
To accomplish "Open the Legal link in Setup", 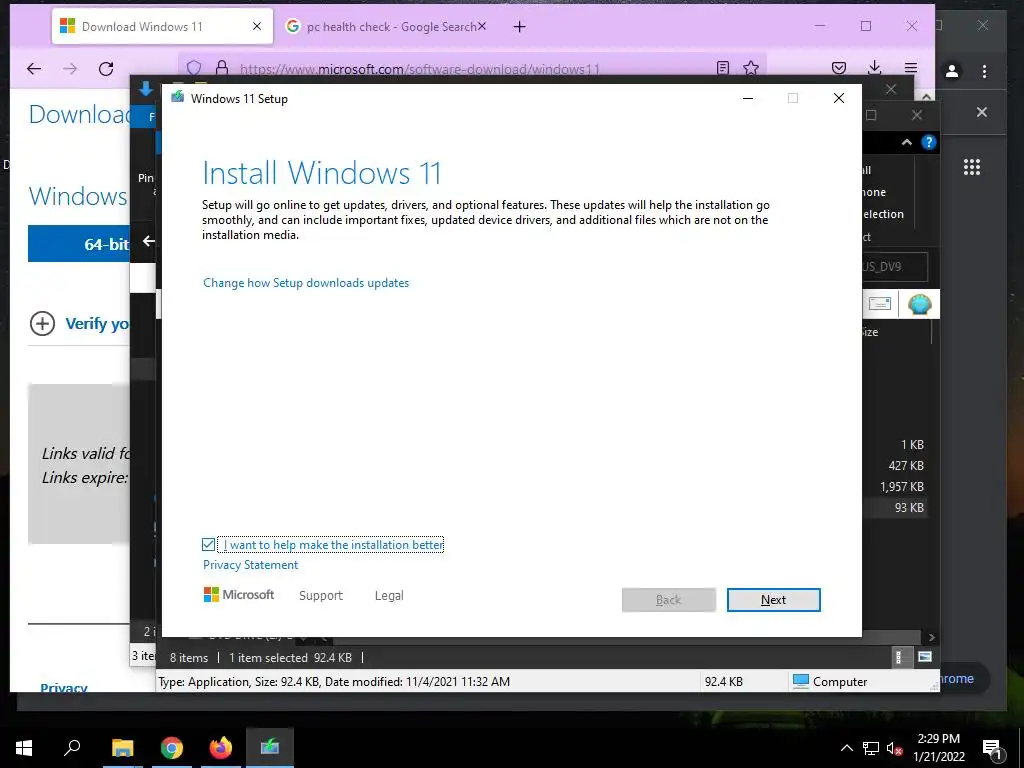I will click(x=389, y=596).
